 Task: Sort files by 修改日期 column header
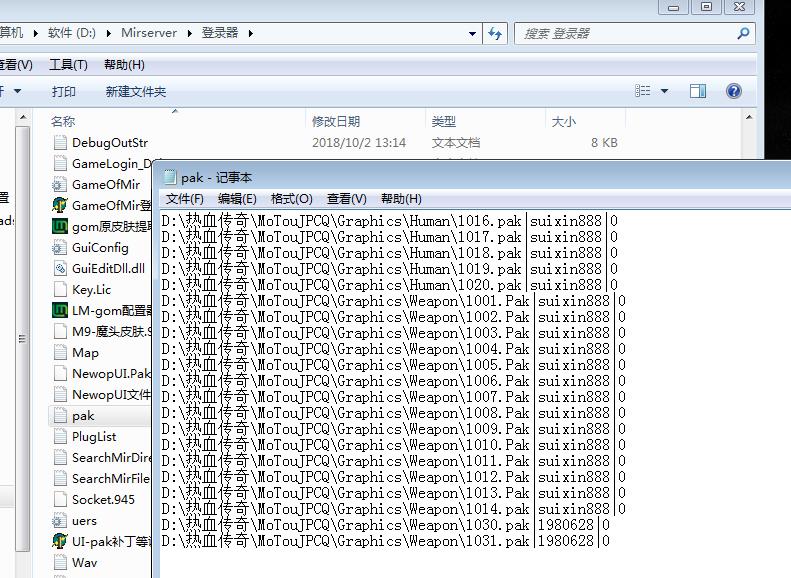point(335,121)
